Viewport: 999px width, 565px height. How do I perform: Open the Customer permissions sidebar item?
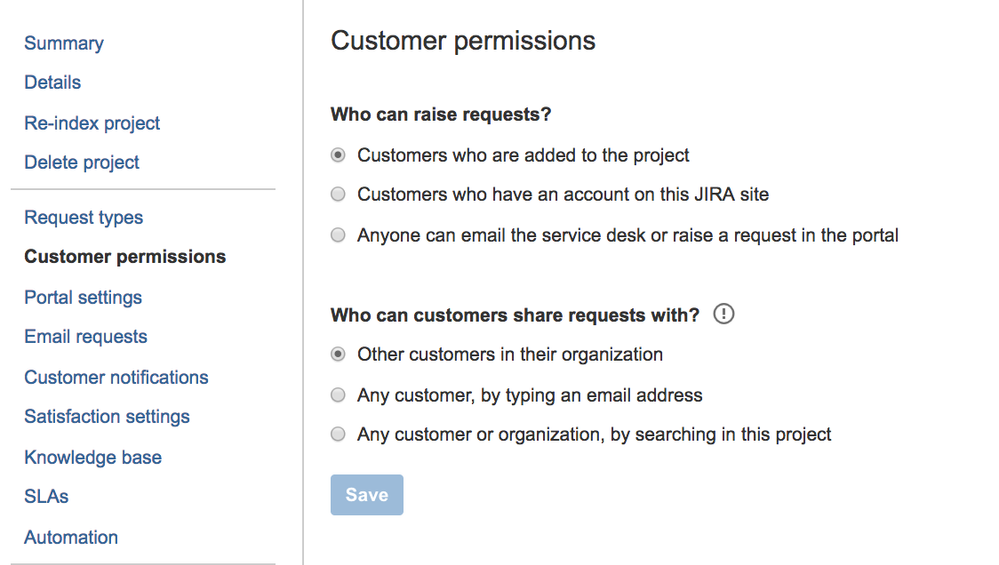click(125, 257)
